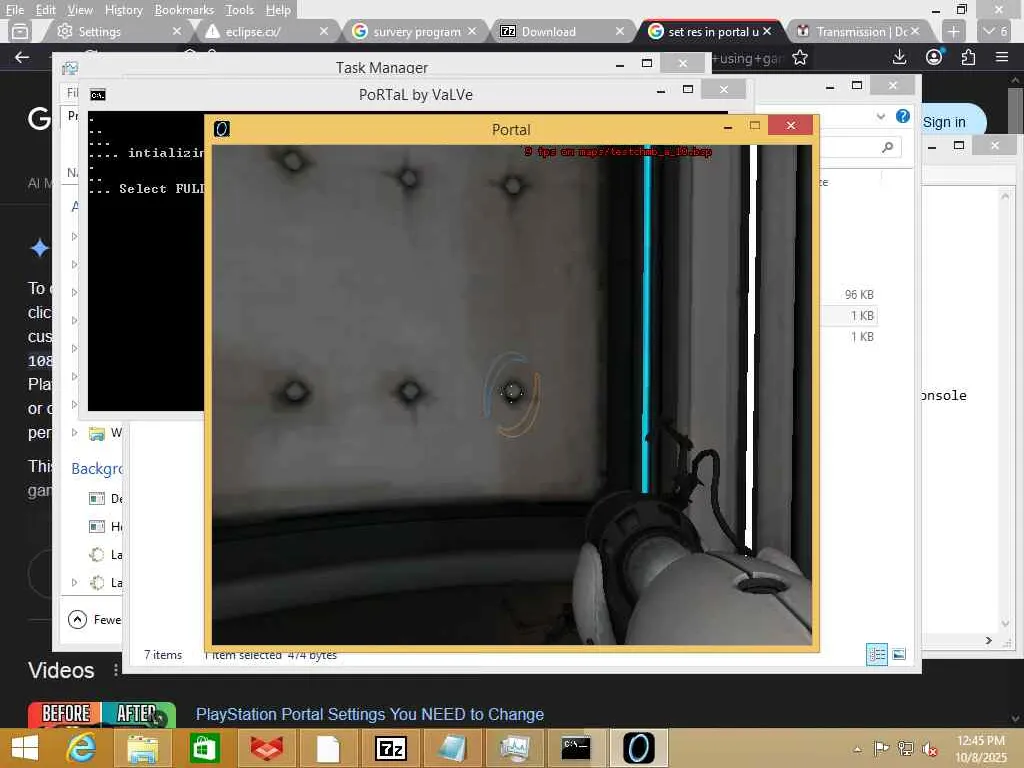Open the list all tabs dropdown
The image size is (1024, 768).
click(995, 31)
